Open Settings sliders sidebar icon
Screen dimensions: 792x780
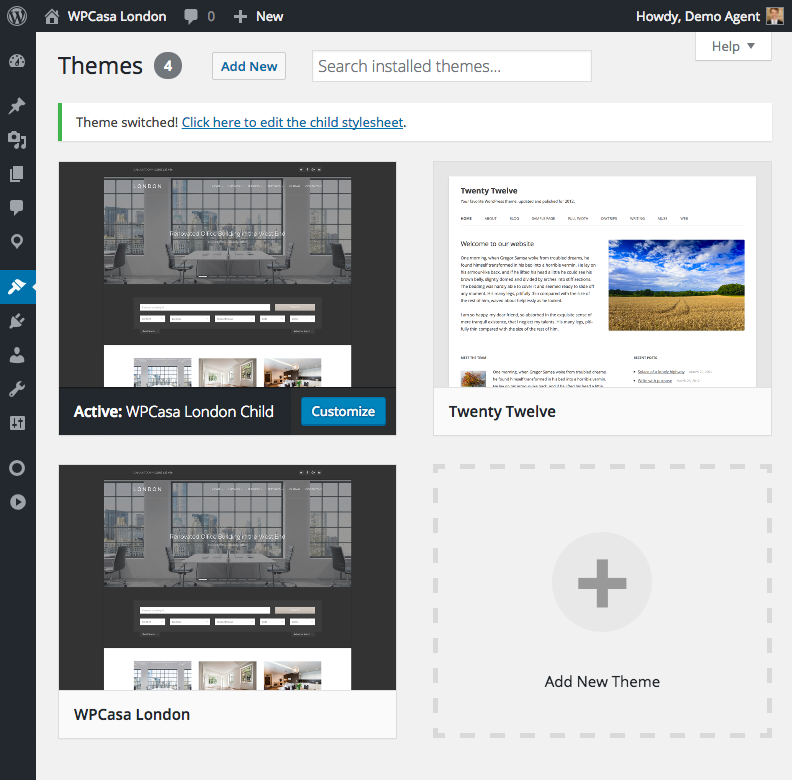pyautogui.click(x=17, y=423)
